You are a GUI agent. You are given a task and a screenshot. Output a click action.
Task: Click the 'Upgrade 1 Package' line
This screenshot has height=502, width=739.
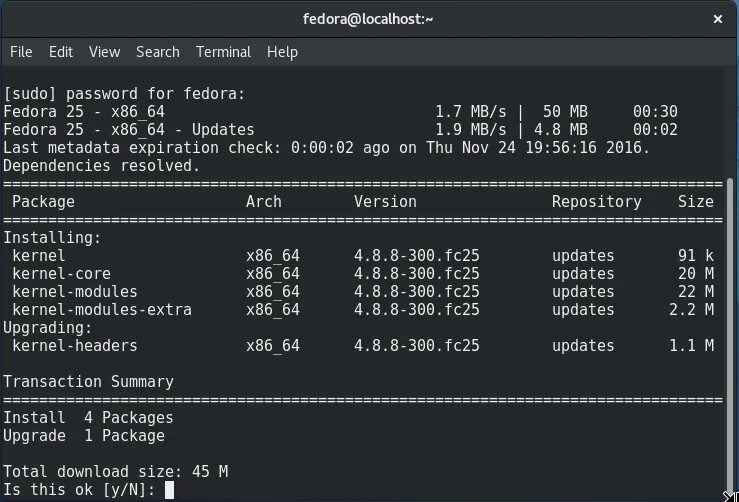click(x=84, y=436)
